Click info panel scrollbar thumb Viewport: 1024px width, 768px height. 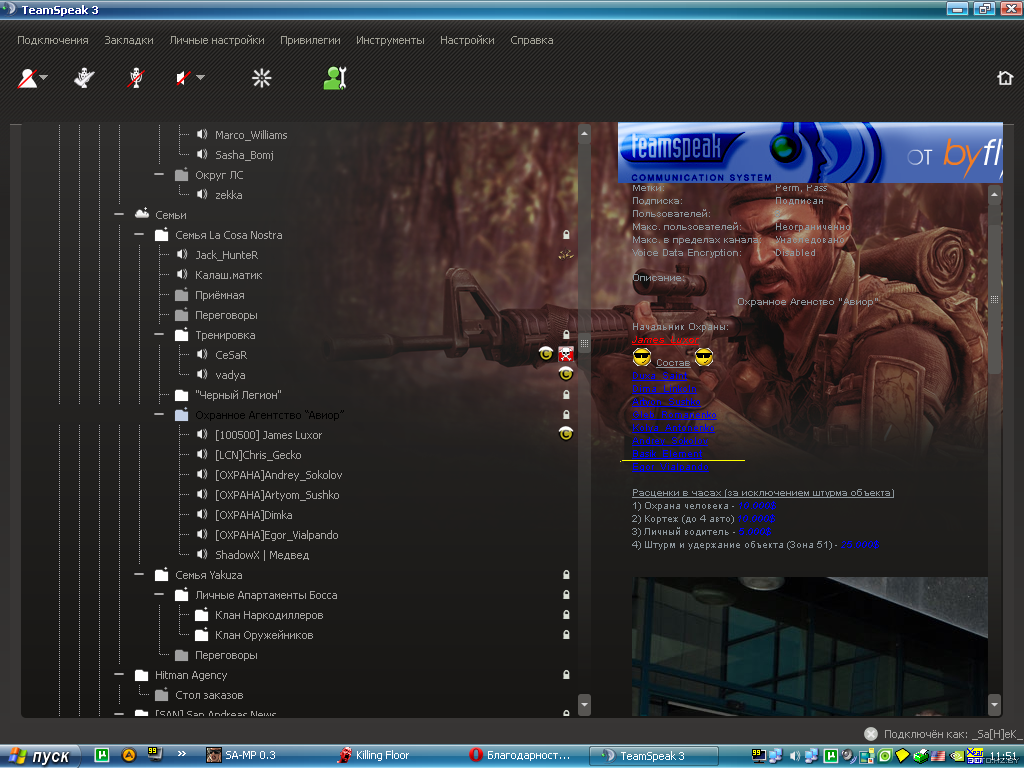[994, 299]
